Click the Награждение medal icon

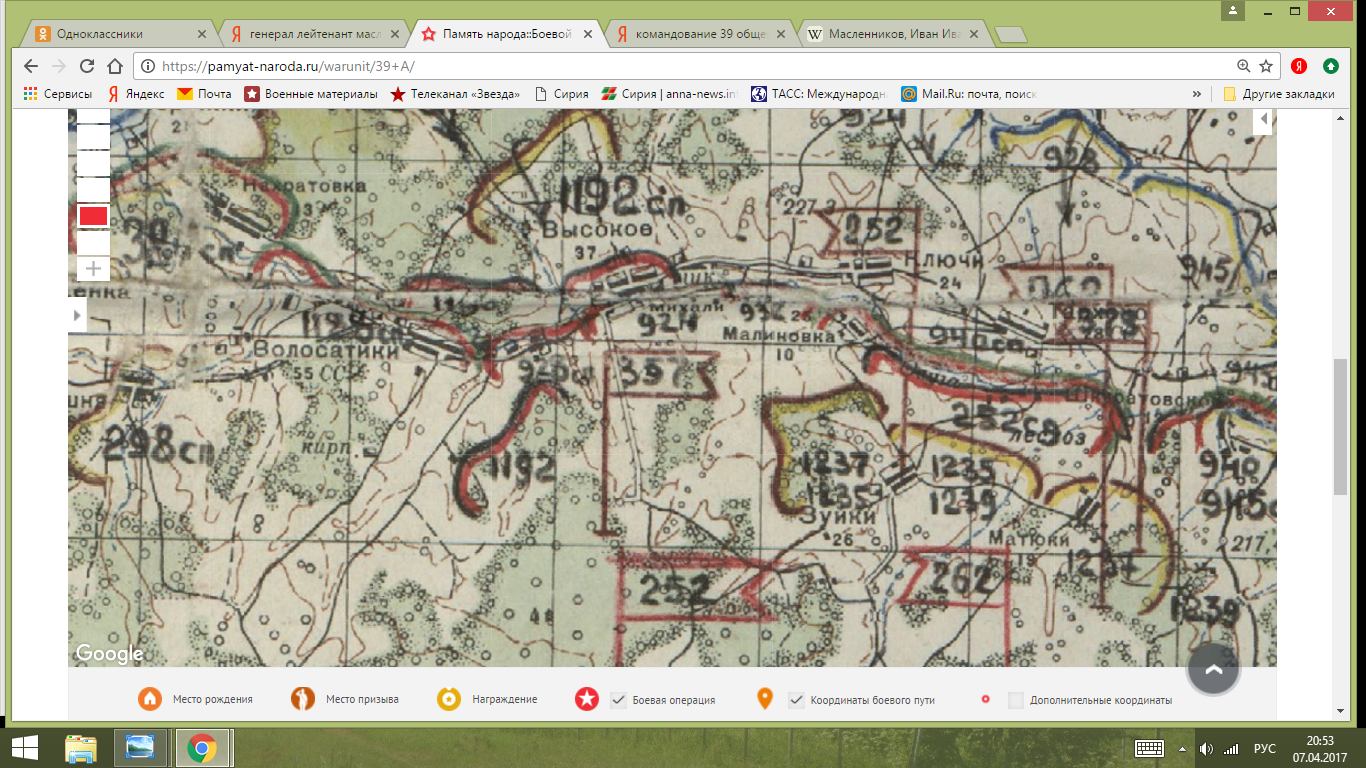(449, 699)
